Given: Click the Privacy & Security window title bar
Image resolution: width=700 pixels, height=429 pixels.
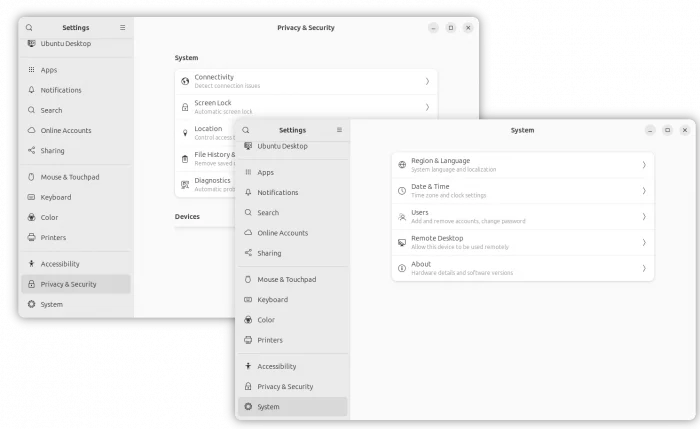Looking at the screenshot, I should (x=306, y=28).
